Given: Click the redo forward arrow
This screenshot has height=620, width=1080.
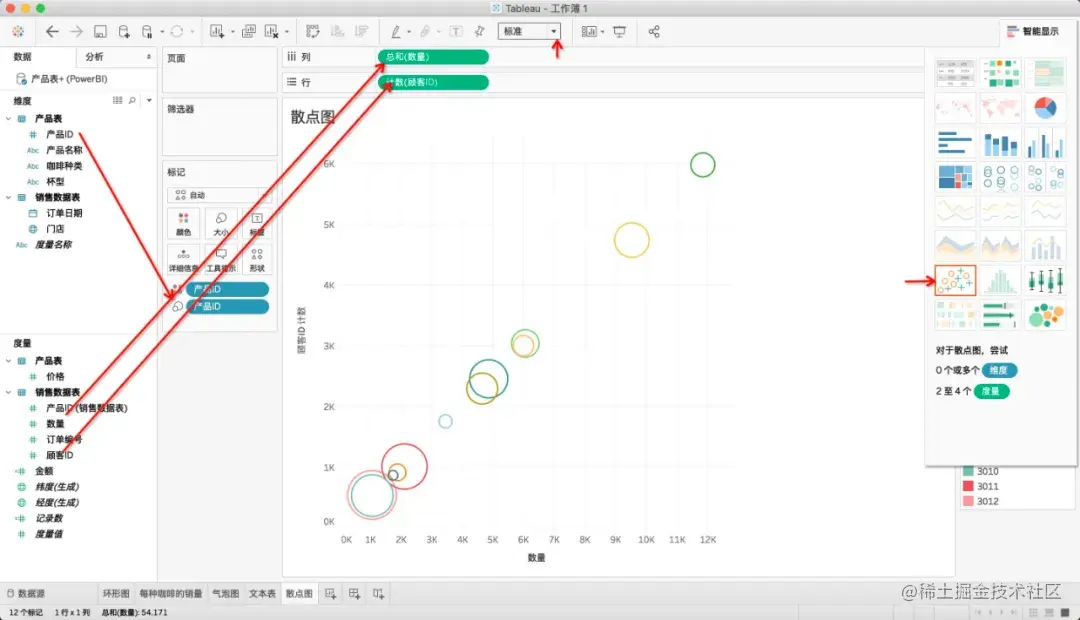Looking at the screenshot, I should pos(76,31).
